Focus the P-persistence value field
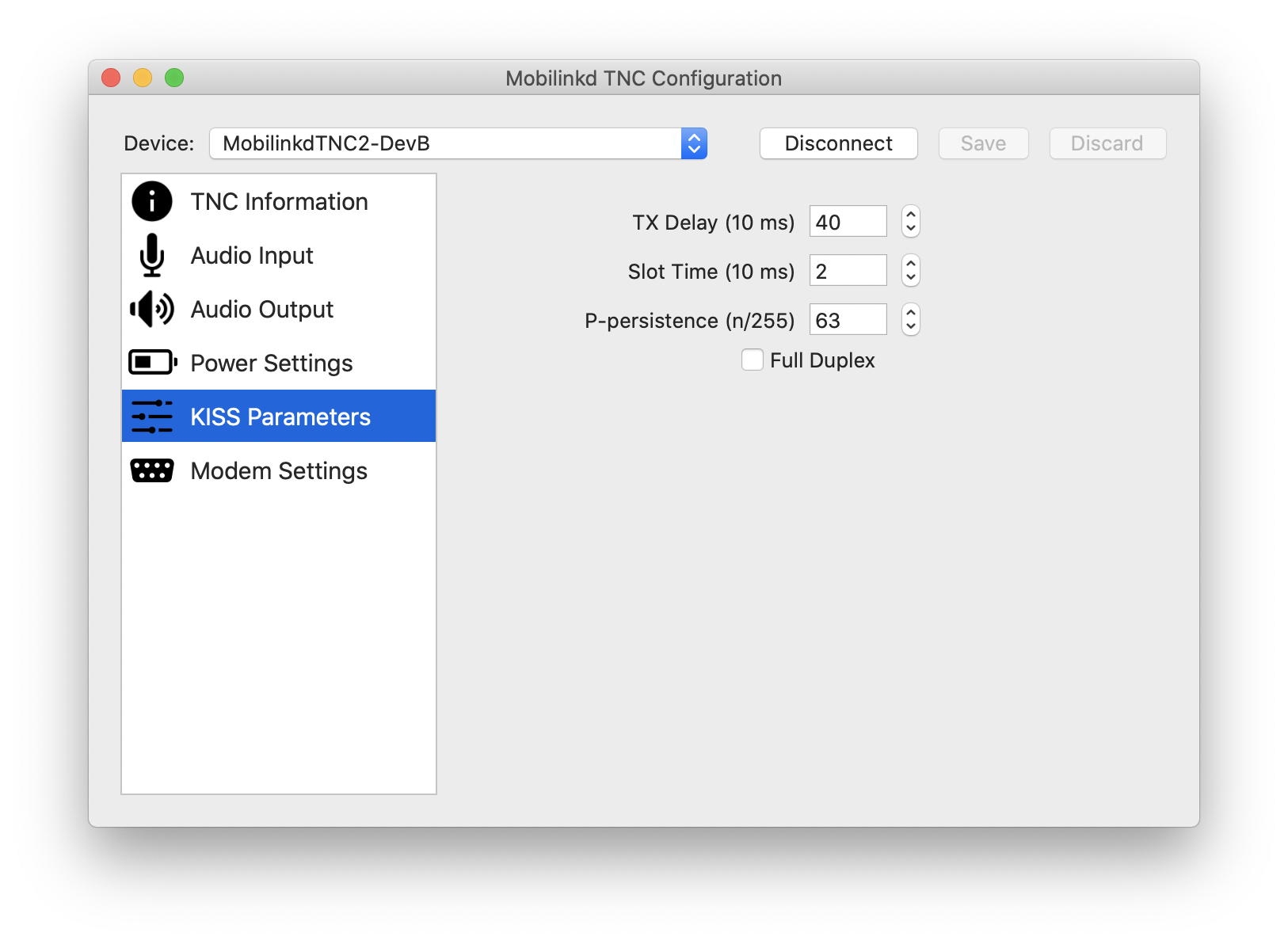This screenshot has height=944, width=1288. click(x=848, y=320)
